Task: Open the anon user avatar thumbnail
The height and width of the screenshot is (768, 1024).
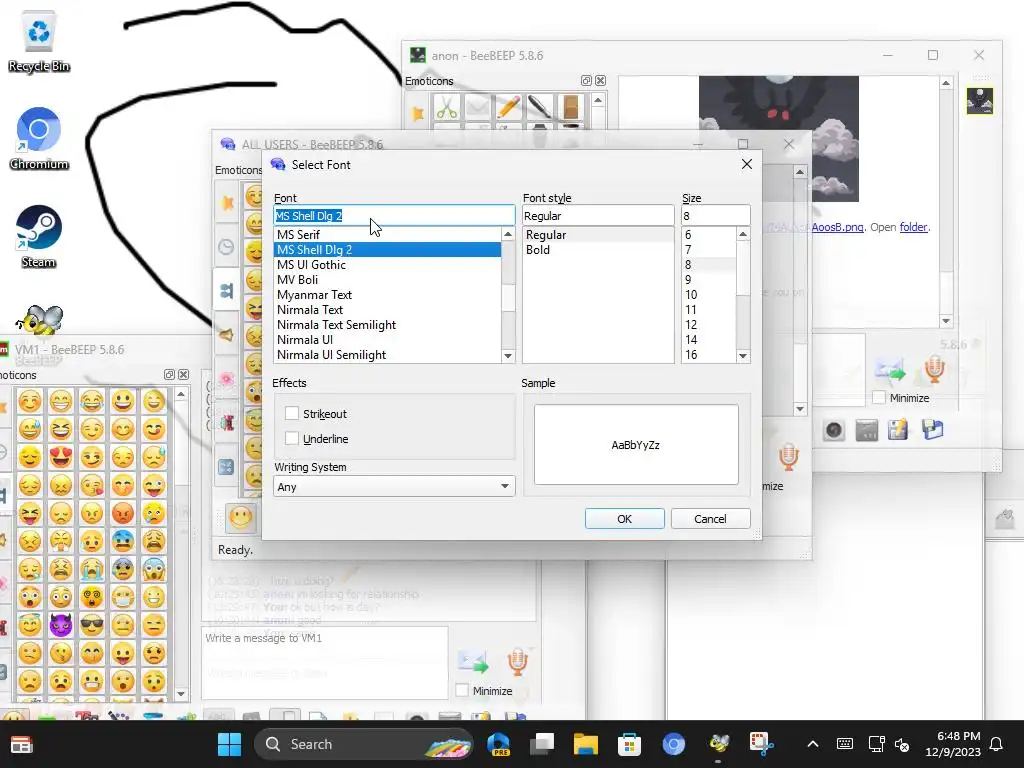Action: click(x=980, y=101)
